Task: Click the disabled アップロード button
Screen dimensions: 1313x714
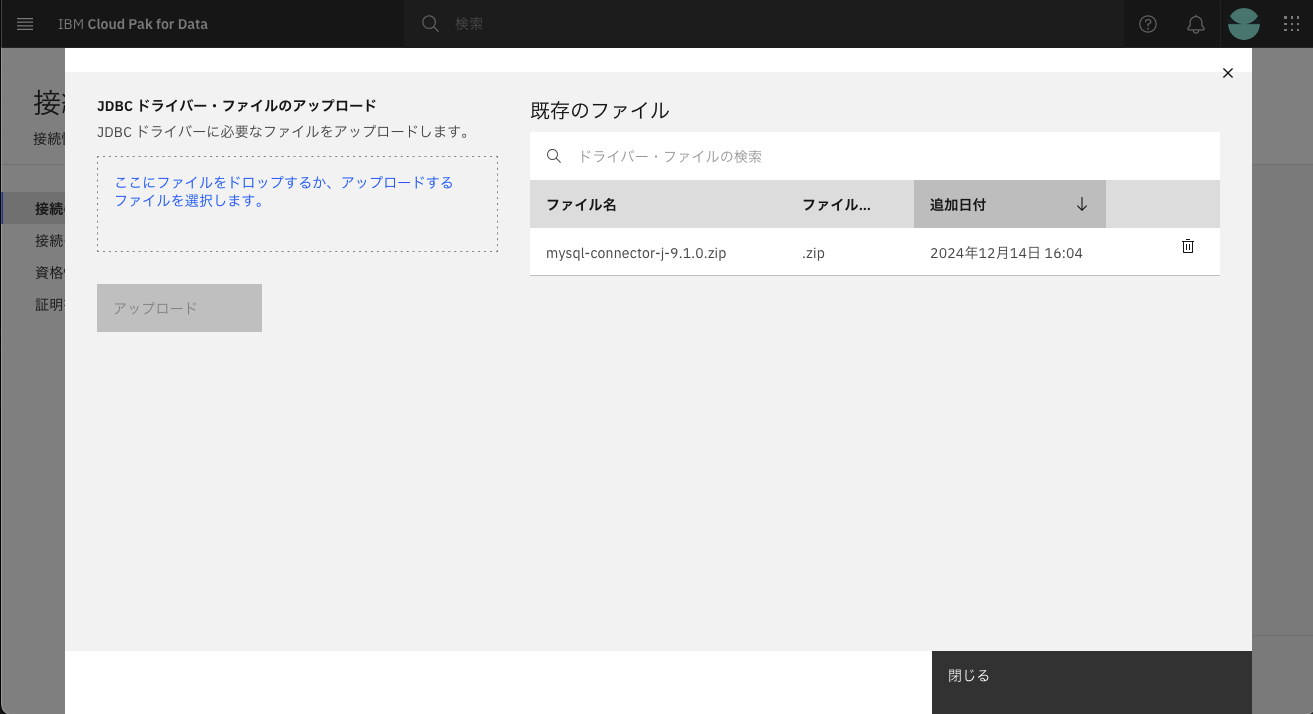Action: tap(179, 307)
